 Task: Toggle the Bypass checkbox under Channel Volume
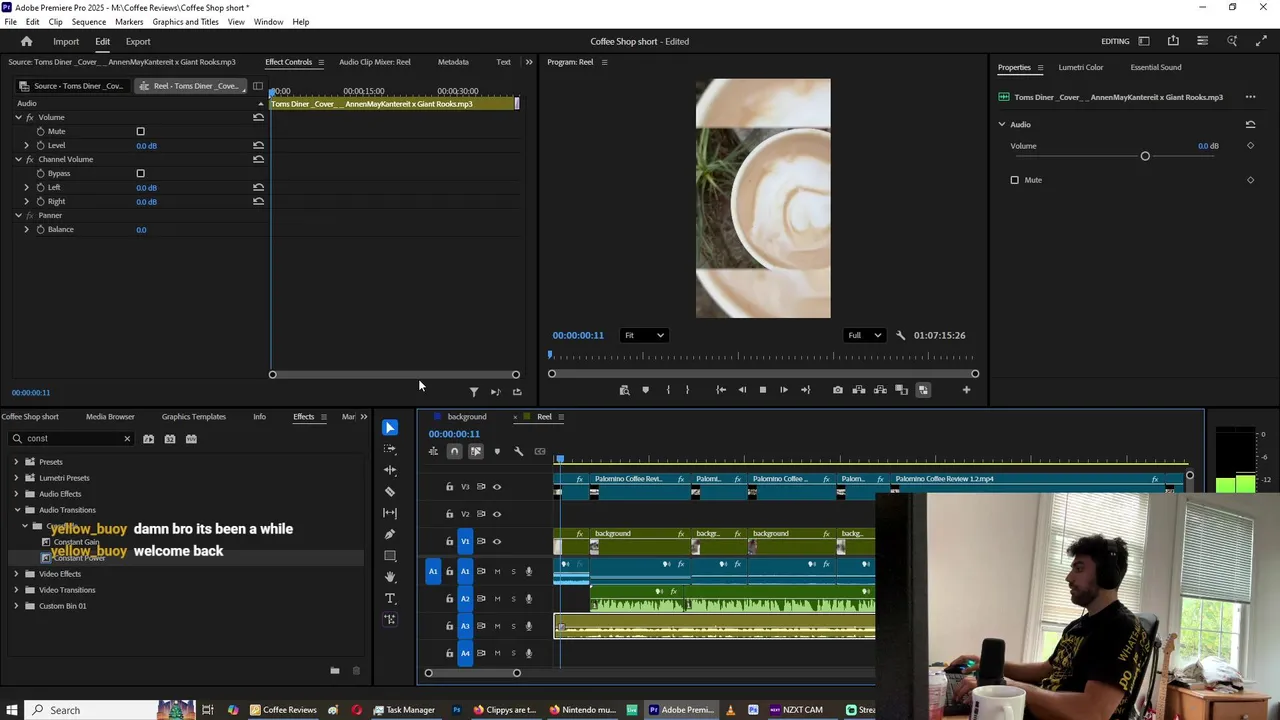click(140, 174)
